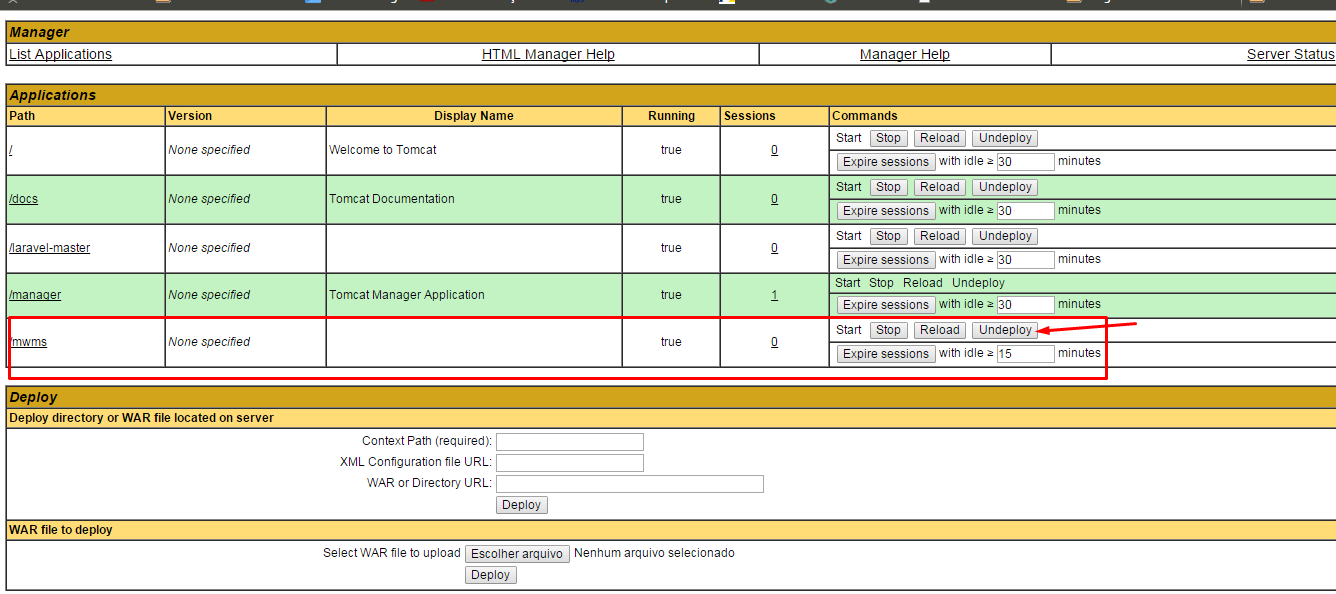Reload the /mwms application
This screenshot has height=594, width=1336.
(940, 330)
